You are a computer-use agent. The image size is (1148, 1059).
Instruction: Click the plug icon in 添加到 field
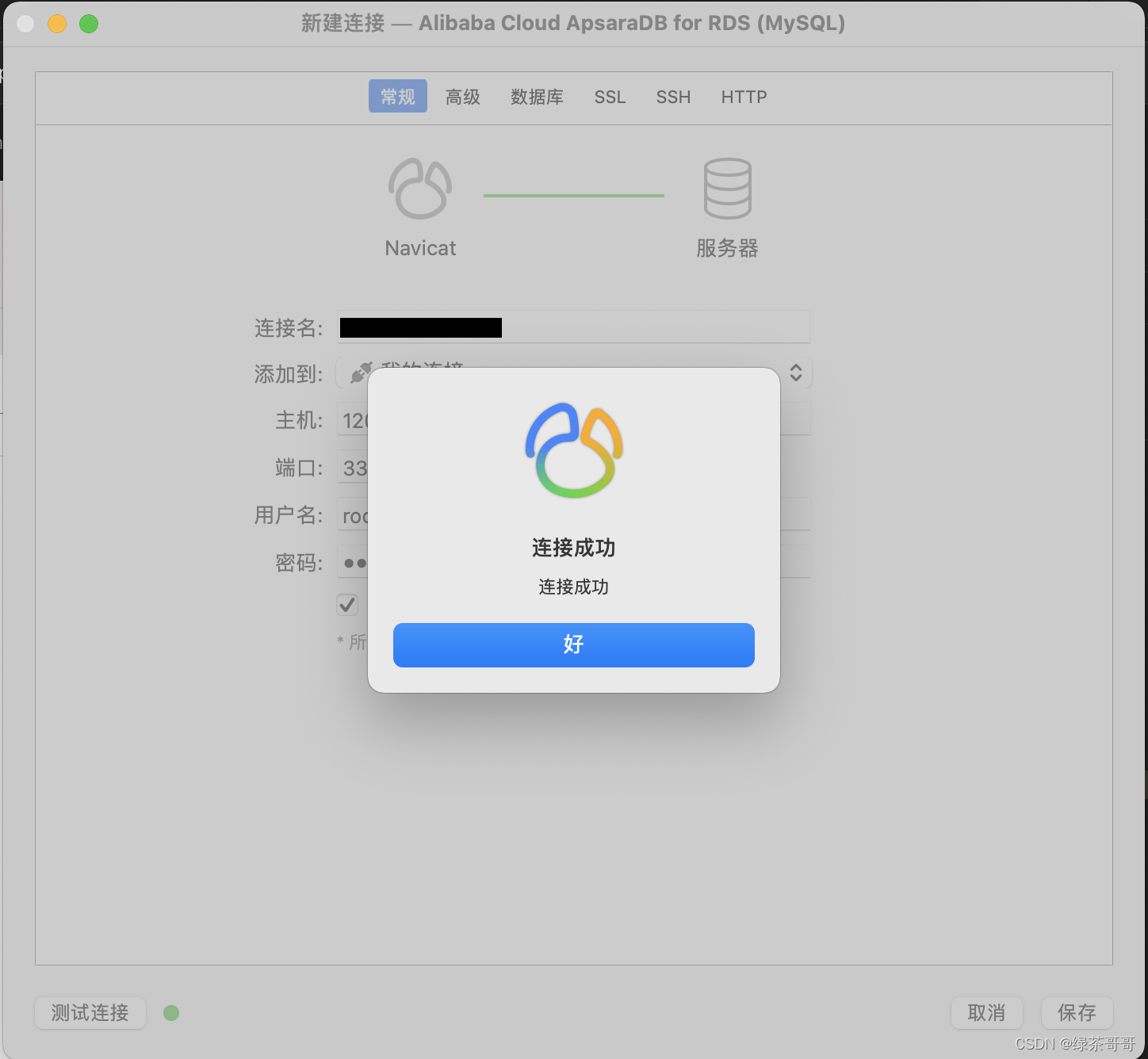tap(360, 372)
